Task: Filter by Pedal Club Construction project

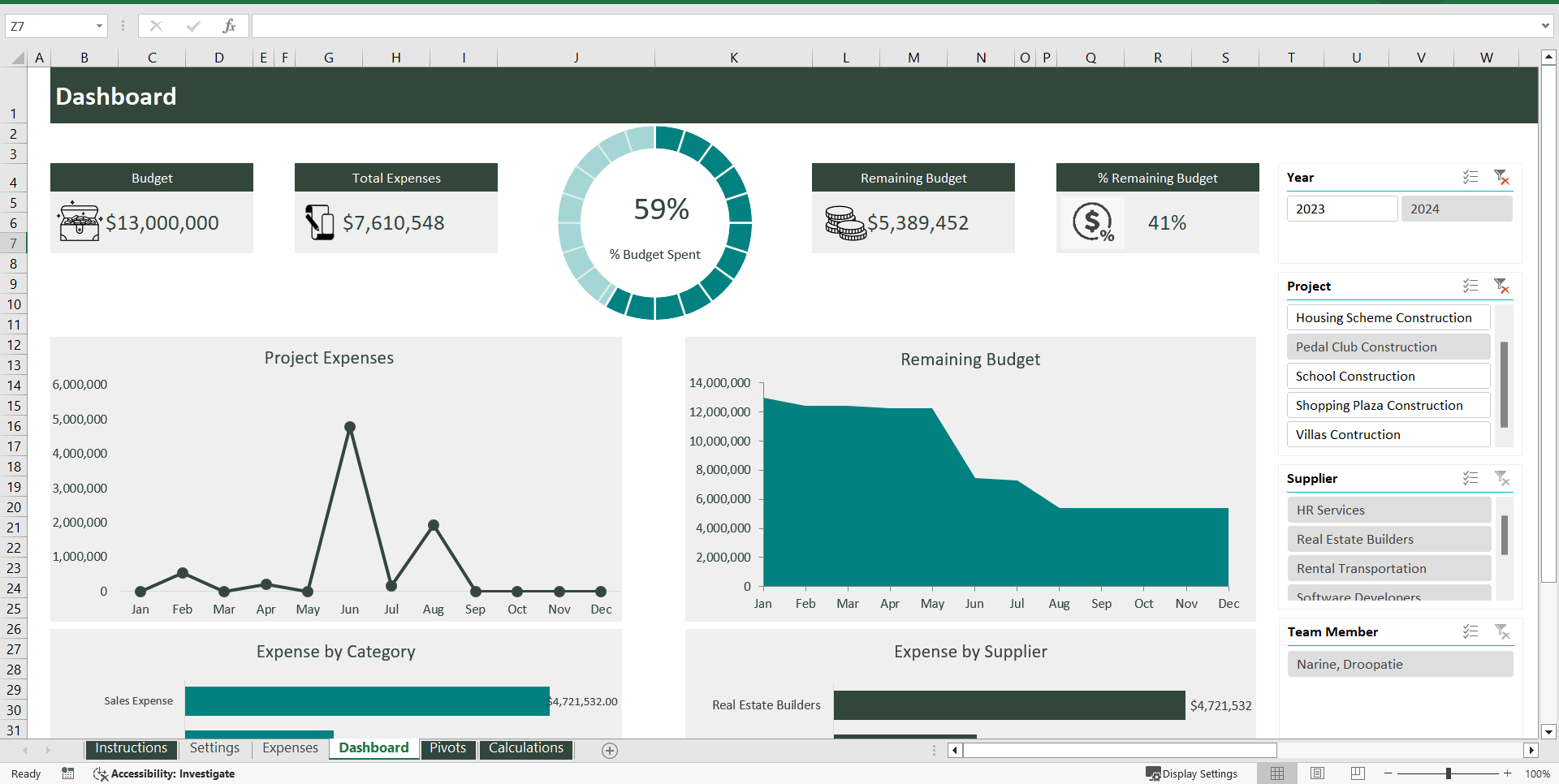Action: point(1388,347)
